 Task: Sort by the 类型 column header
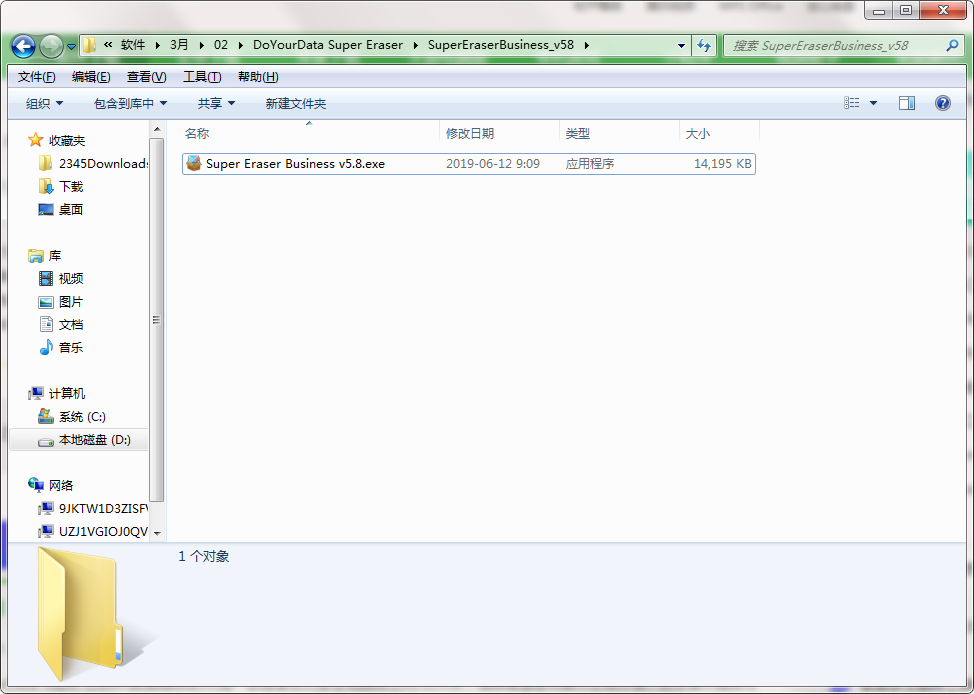620,133
